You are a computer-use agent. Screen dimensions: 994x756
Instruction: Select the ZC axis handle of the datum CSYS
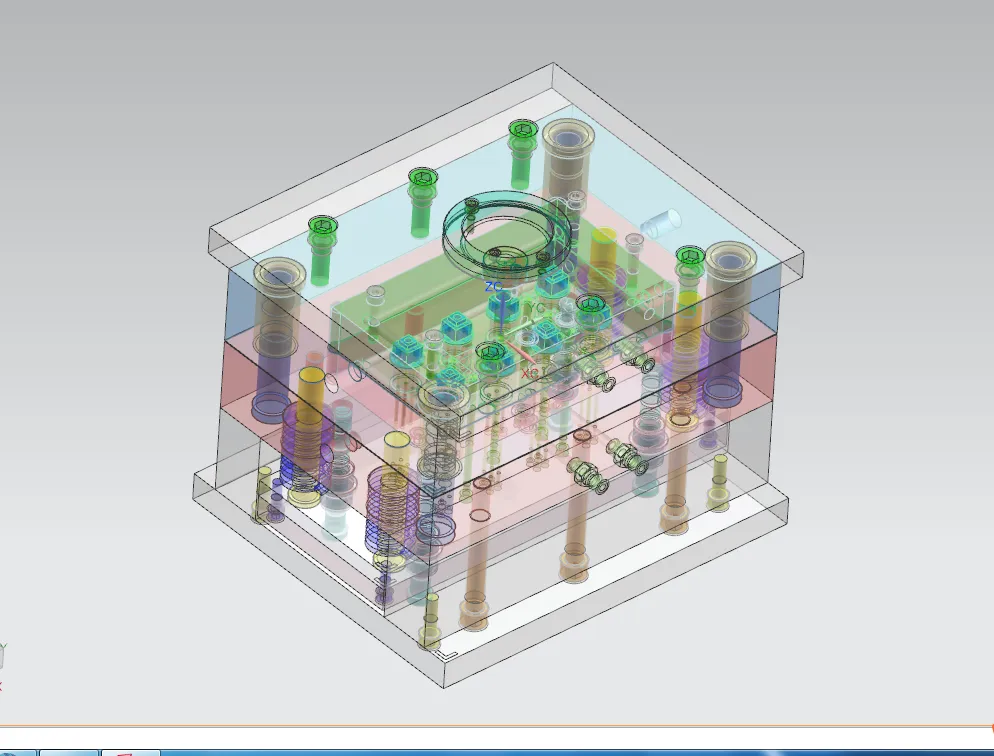pos(502,310)
